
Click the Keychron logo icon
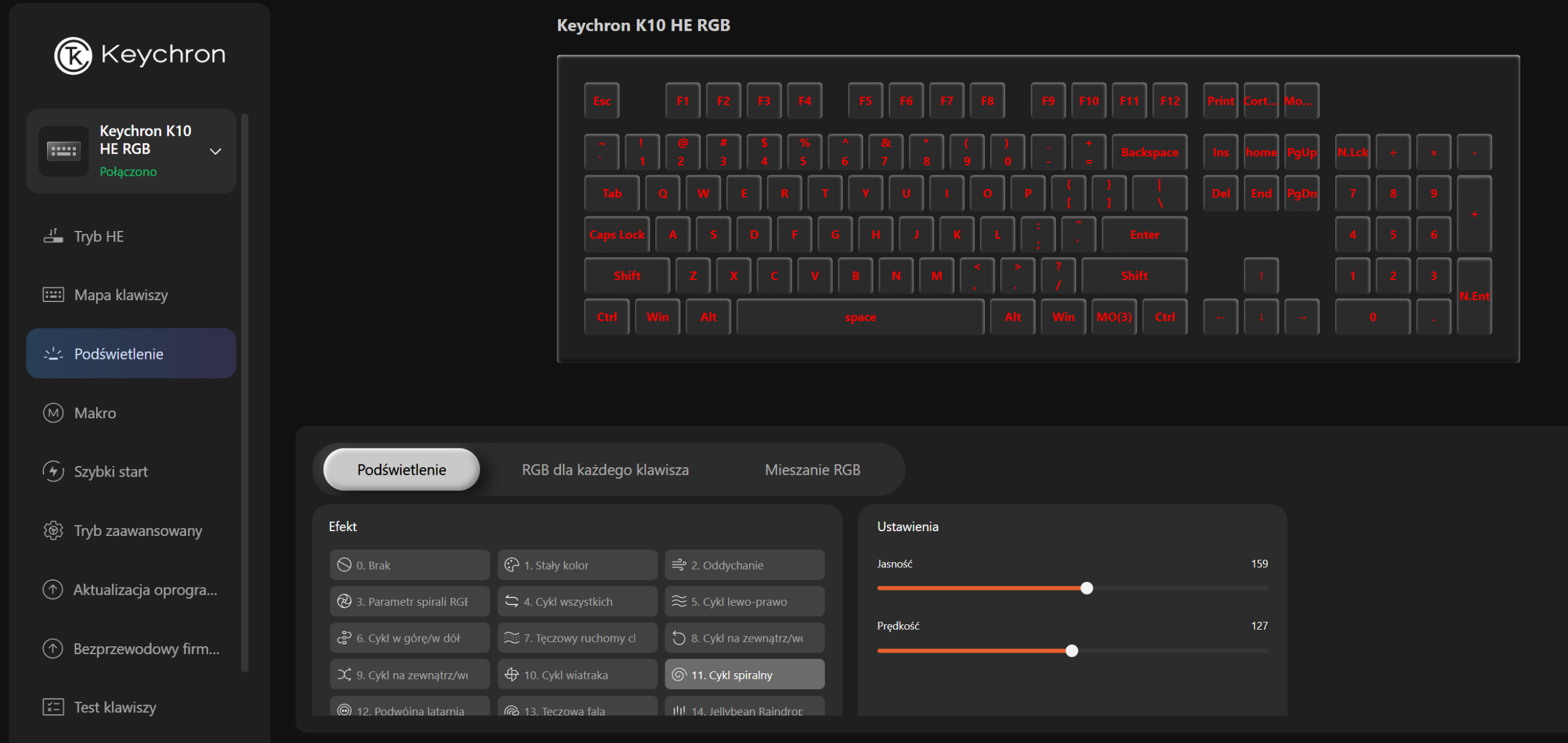pyautogui.click(x=73, y=55)
